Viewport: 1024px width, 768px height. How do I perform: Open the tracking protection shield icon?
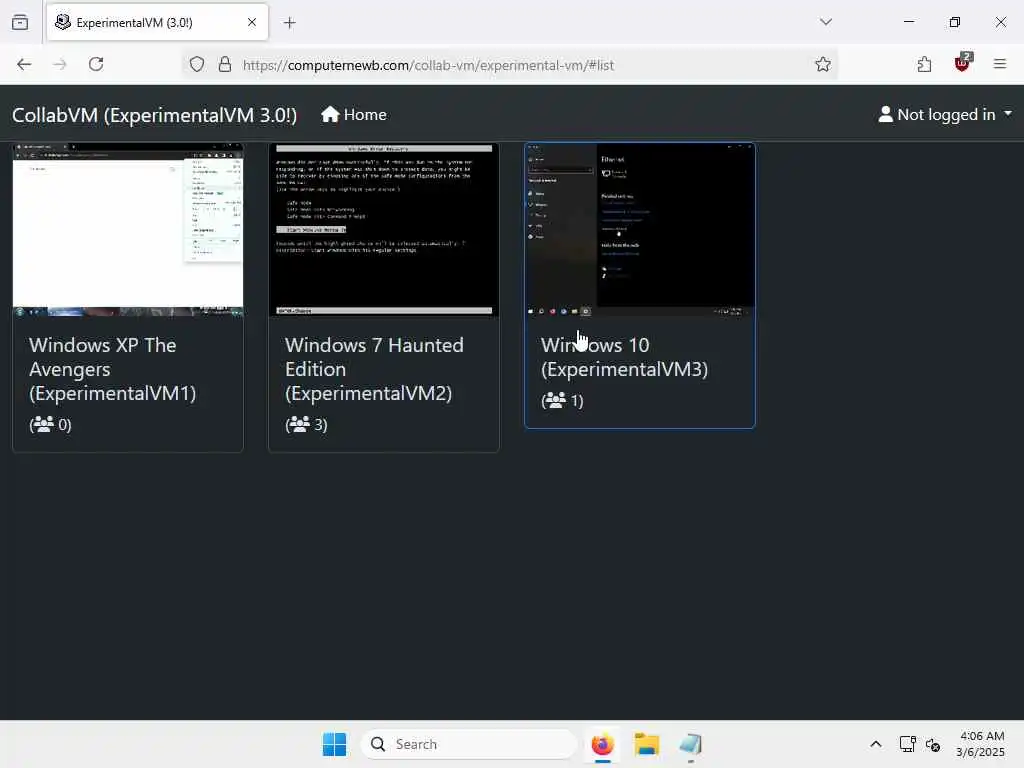tap(197, 65)
